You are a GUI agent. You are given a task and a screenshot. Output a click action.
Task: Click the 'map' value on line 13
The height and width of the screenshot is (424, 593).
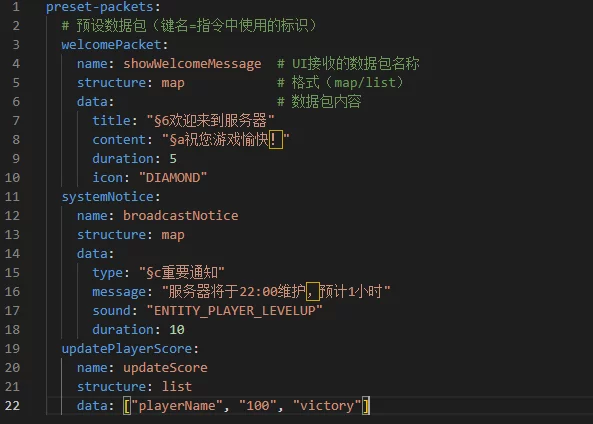tap(173, 235)
